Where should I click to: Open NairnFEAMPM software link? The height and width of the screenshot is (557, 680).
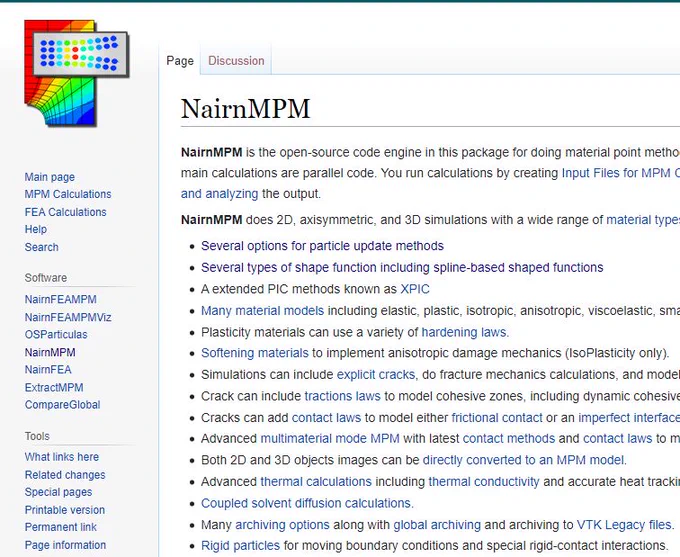(60, 299)
